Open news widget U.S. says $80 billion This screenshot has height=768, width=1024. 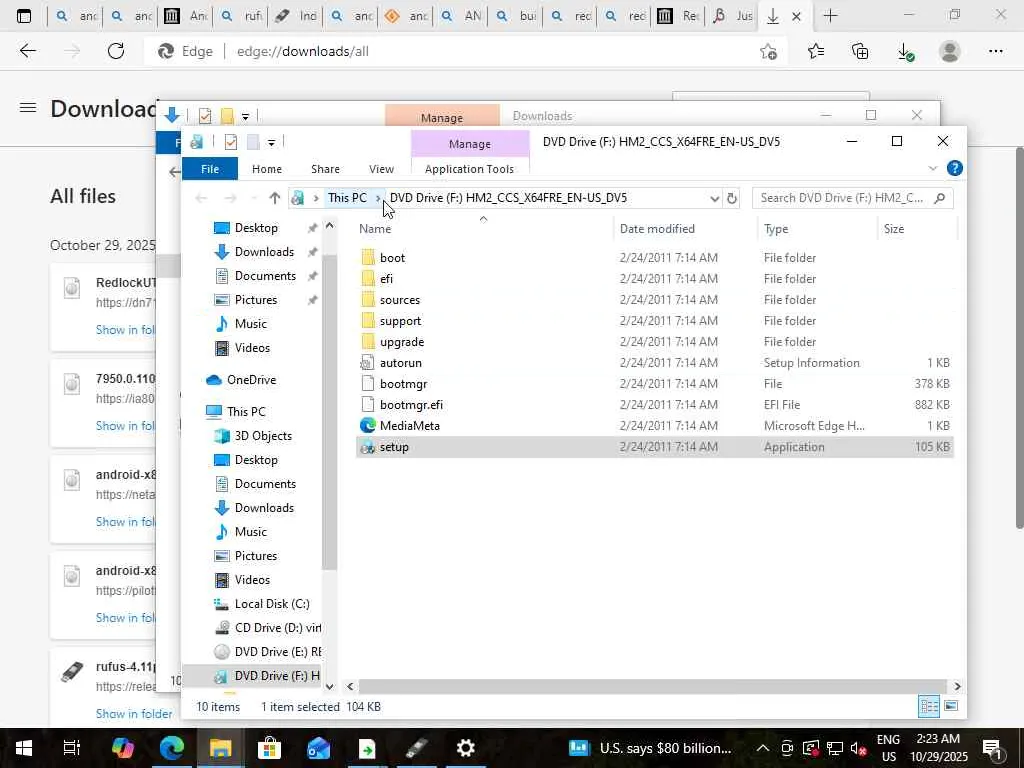point(650,748)
